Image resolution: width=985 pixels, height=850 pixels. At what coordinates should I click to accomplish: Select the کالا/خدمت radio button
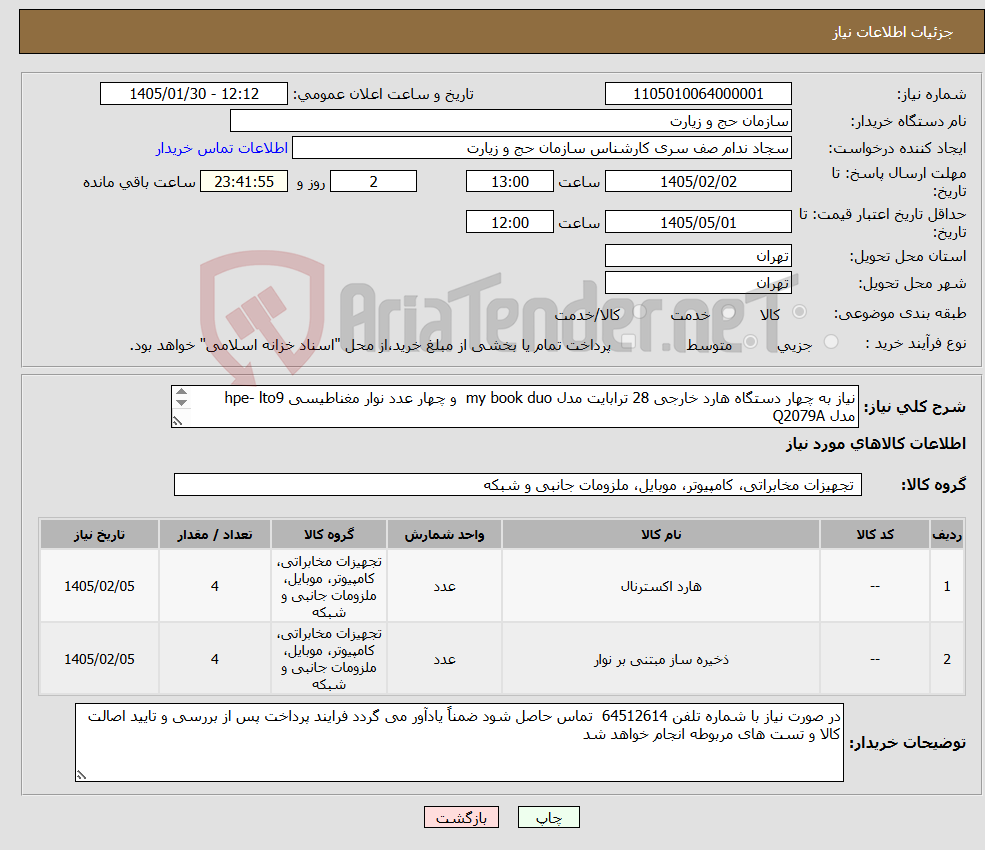click(639, 312)
